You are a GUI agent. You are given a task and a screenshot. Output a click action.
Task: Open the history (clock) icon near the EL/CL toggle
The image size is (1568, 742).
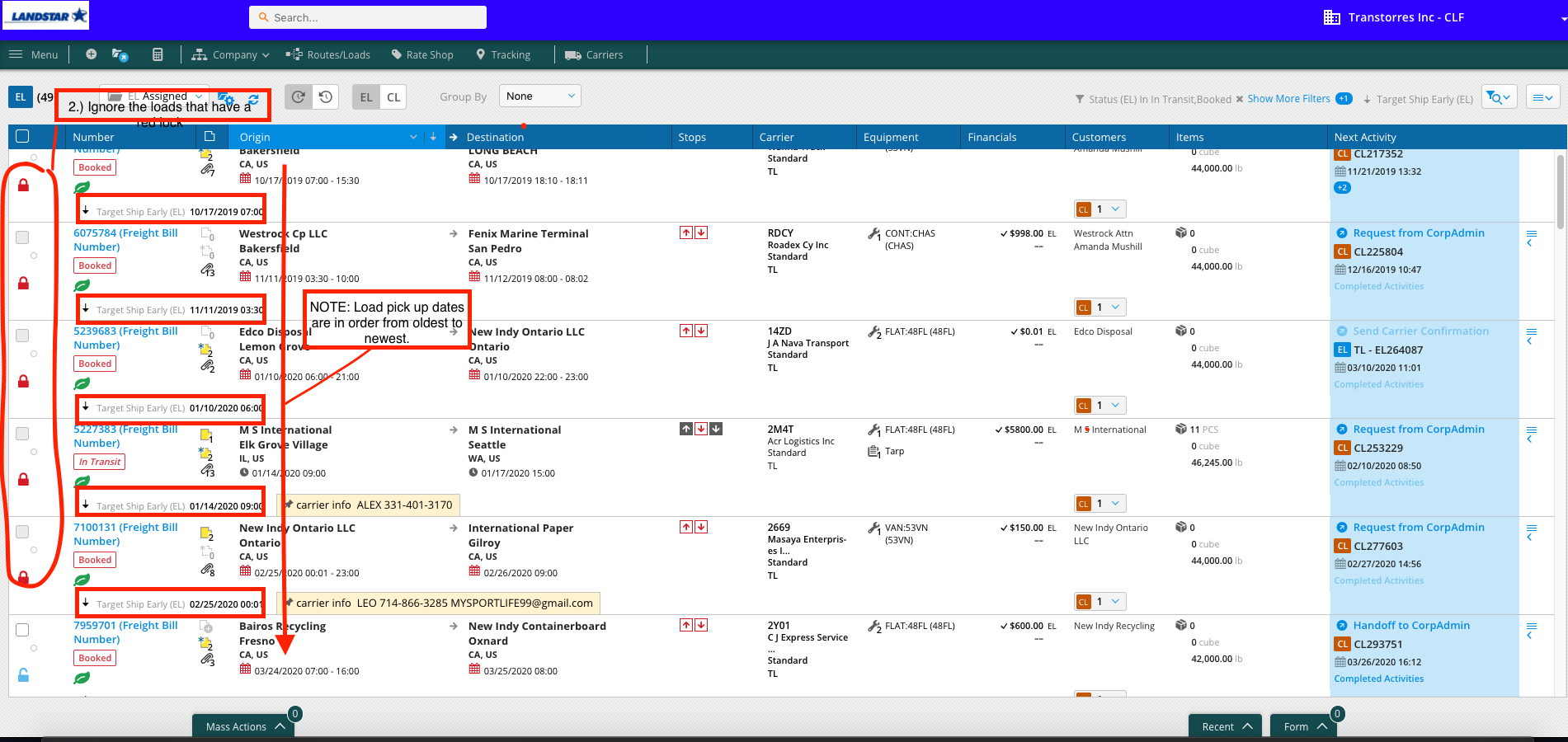point(326,96)
